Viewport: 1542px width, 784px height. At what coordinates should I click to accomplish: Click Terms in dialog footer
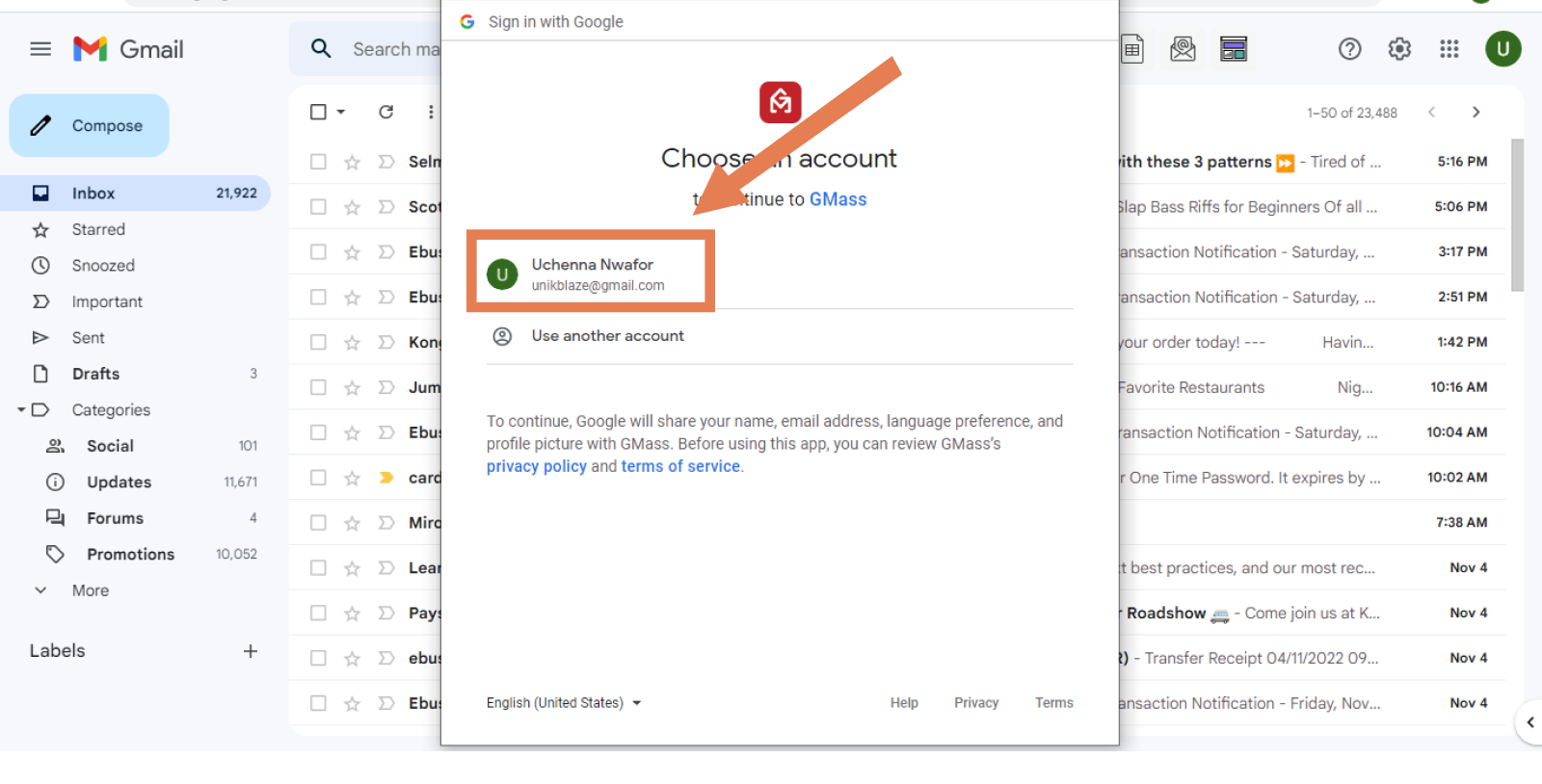coord(1054,703)
